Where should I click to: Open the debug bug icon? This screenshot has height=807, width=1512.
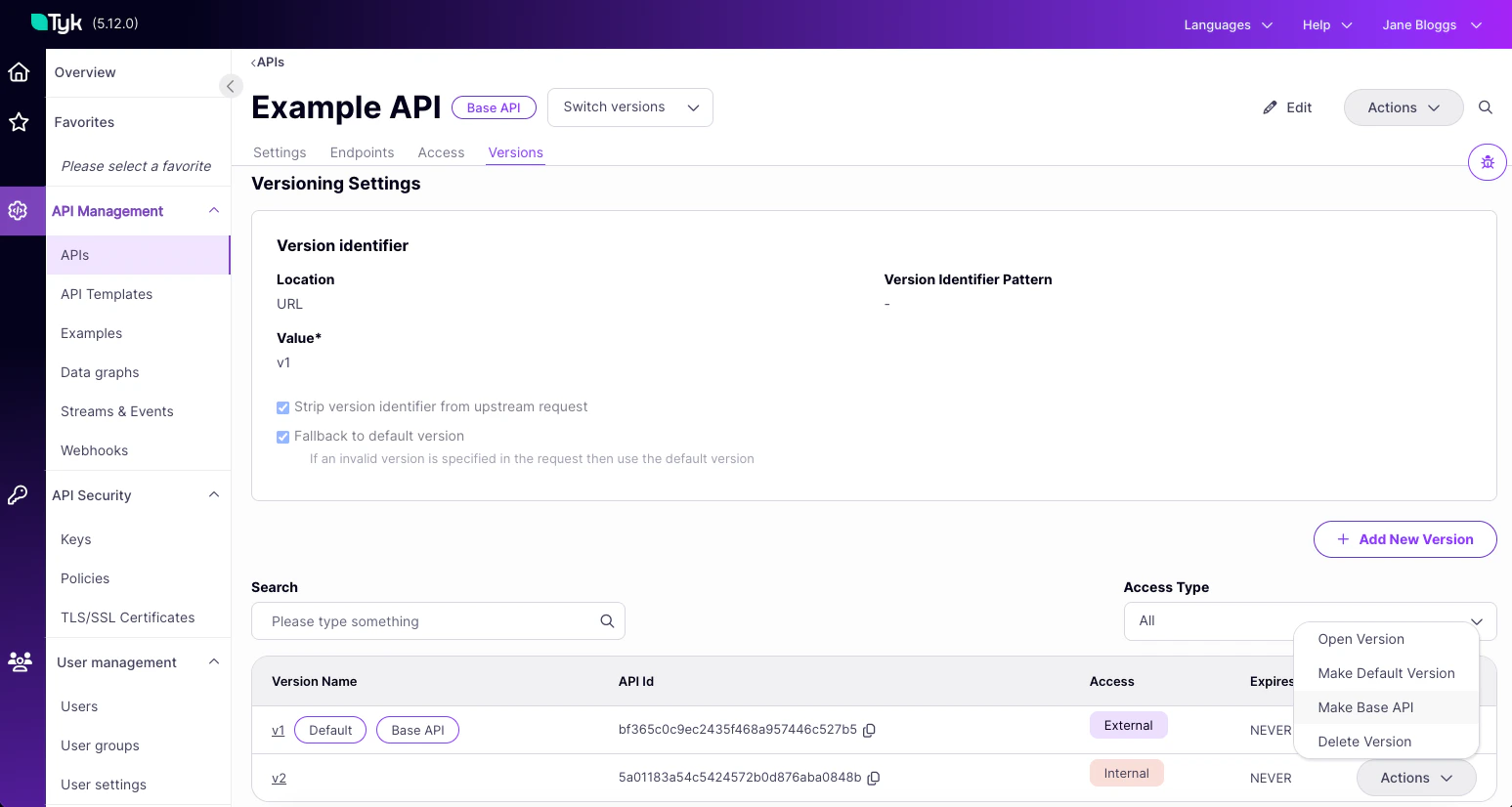point(1487,161)
